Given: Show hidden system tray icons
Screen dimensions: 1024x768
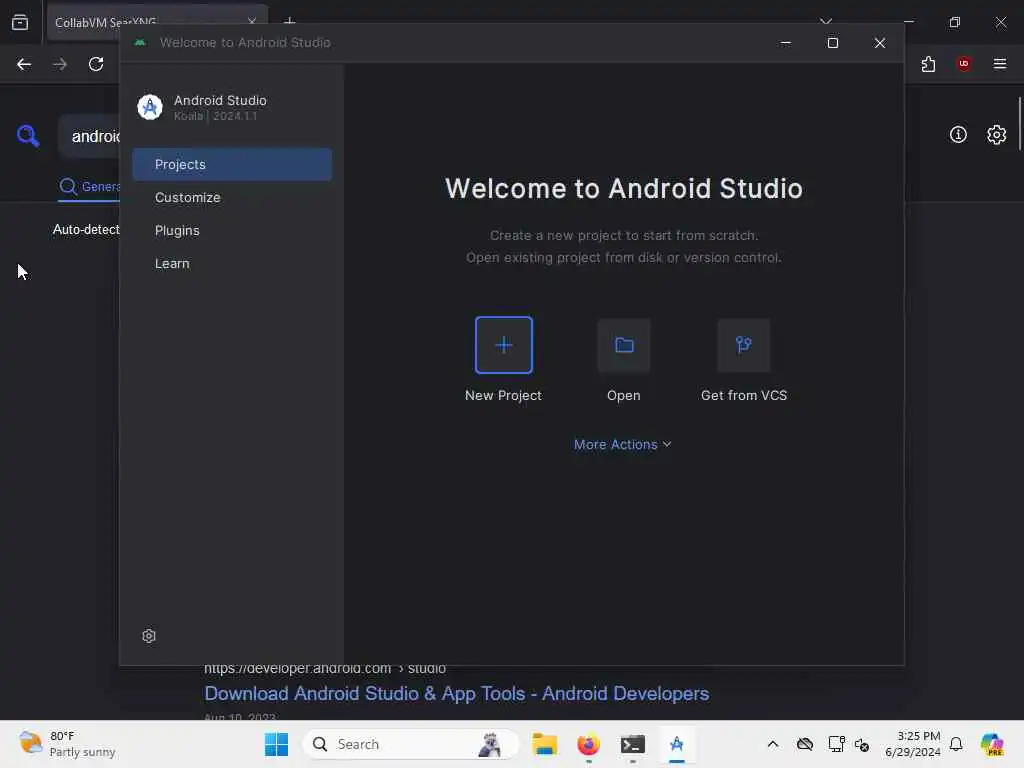Looking at the screenshot, I should coord(773,744).
